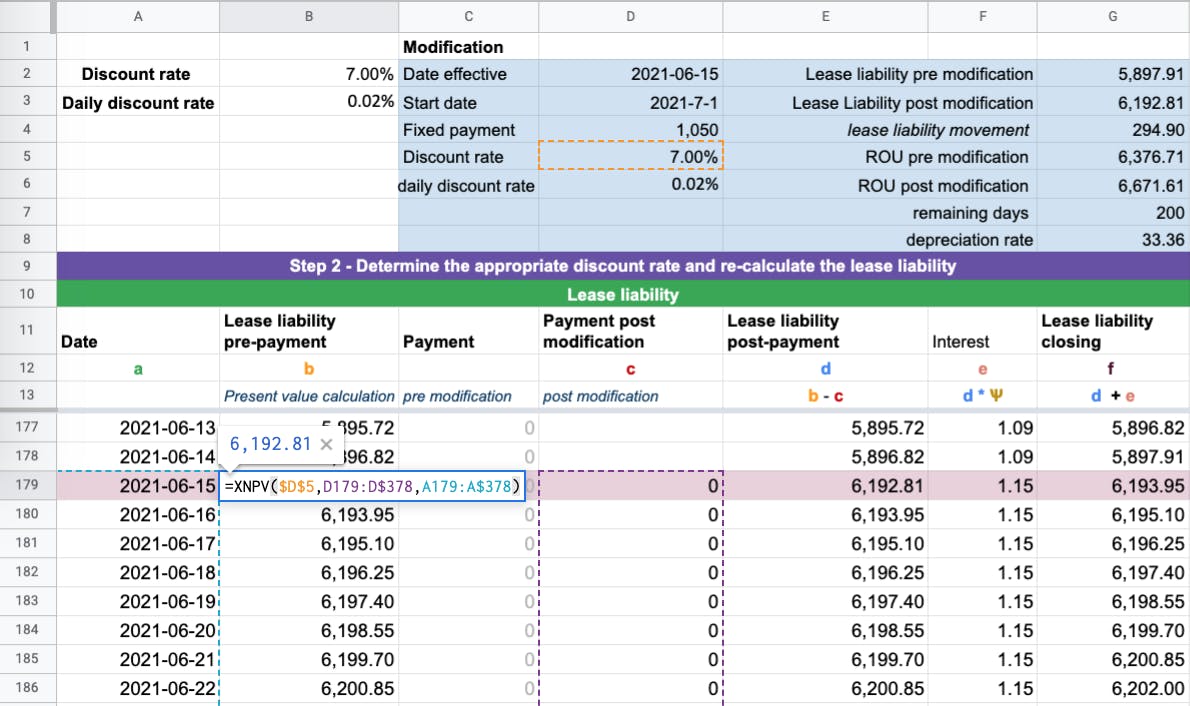Image resolution: width=1190 pixels, height=706 pixels.
Task: Click column A header
Action: tap(137, 16)
